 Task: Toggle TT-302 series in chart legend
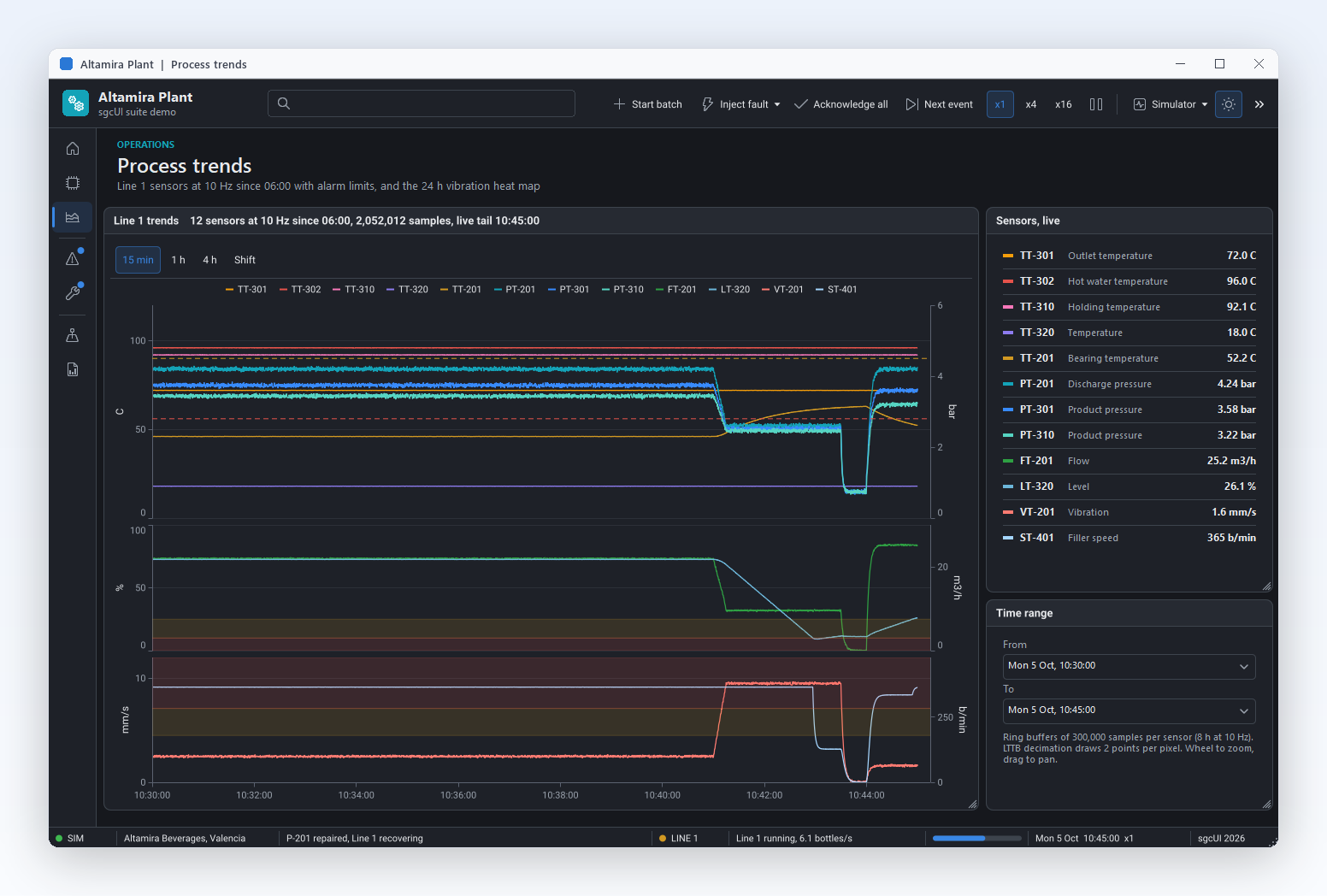[300, 290]
